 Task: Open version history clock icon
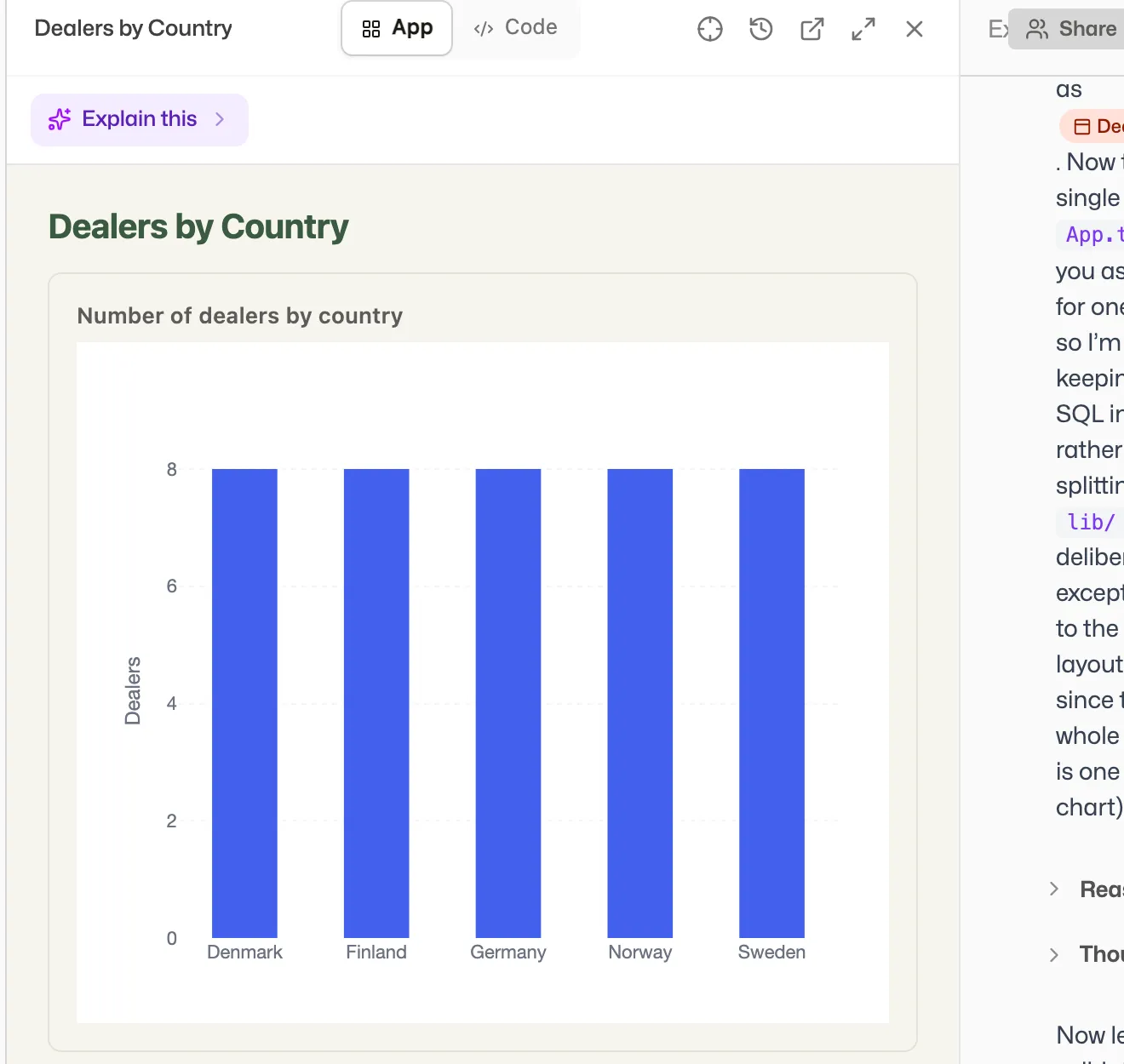point(761,29)
